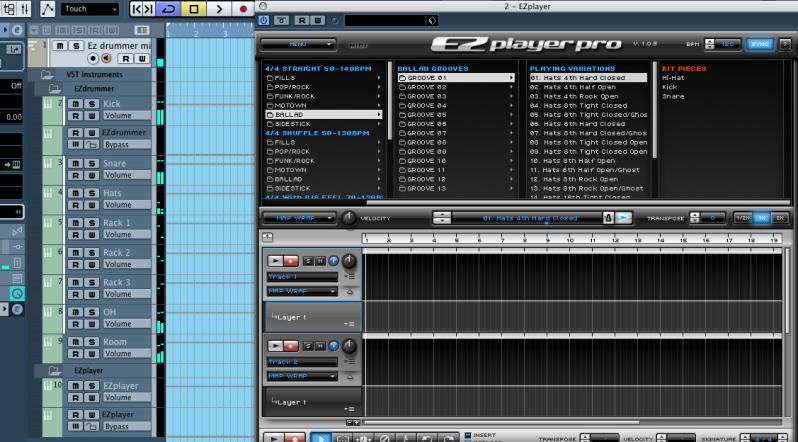Toggle the metronome icon beside groove name
Screen dimensions: 798x442
[x=608, y=218]
